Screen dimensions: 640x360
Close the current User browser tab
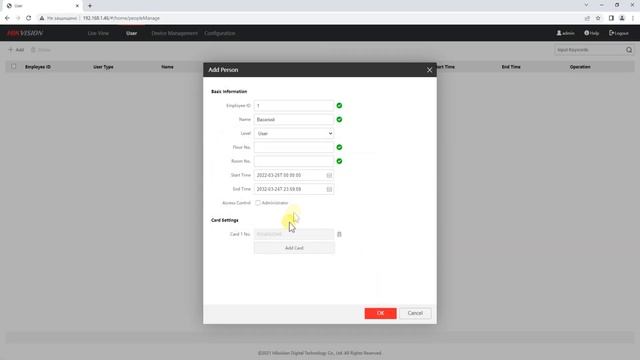pyautogui.click(x=77, y=6)
